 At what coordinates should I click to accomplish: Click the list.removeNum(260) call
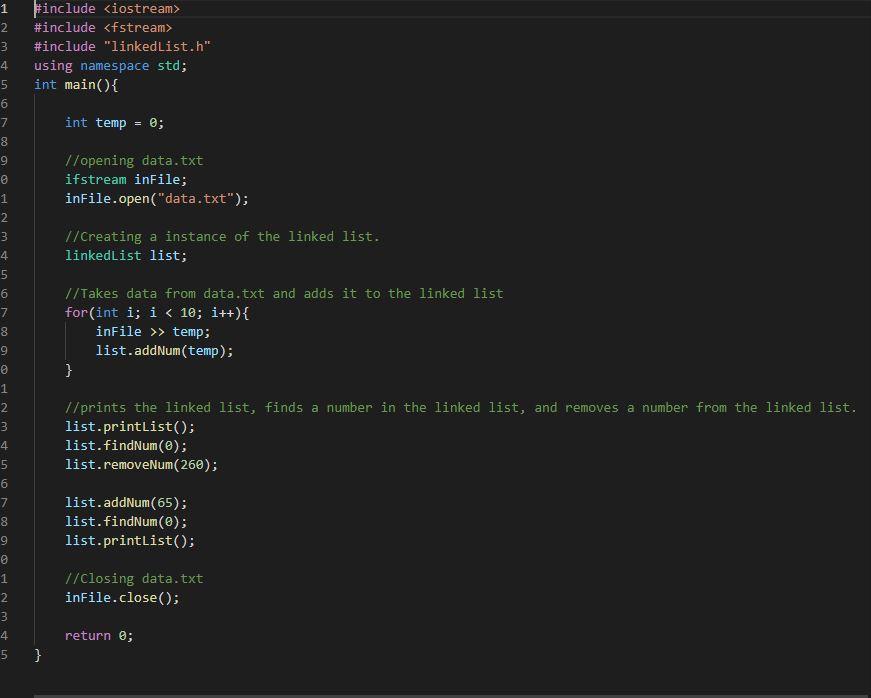point(140,464)
